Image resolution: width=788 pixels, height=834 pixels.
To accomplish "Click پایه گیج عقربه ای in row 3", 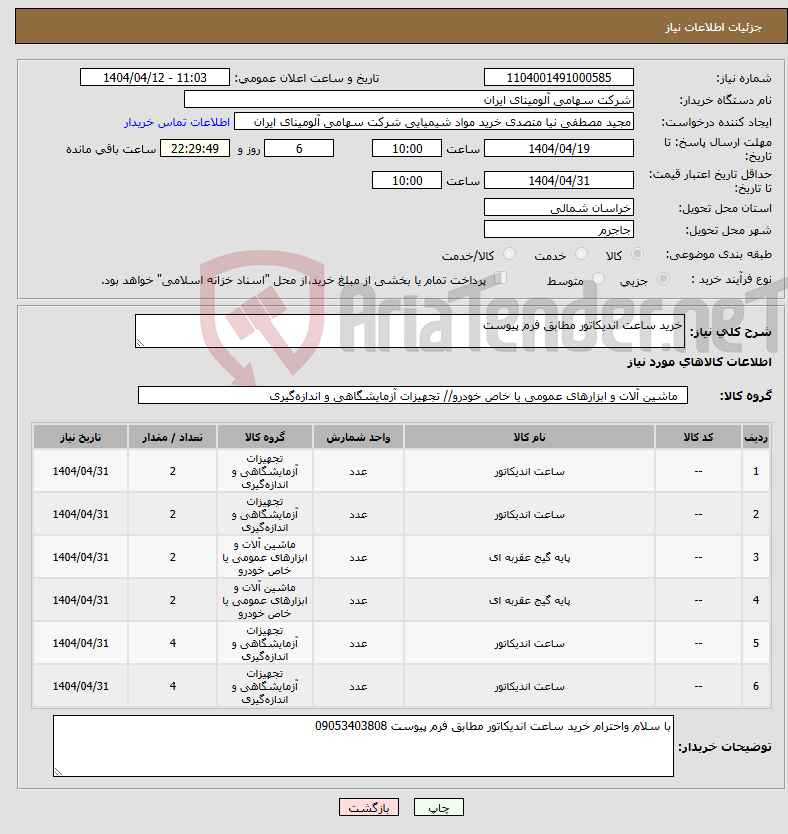I will click(x=530, y=557).
